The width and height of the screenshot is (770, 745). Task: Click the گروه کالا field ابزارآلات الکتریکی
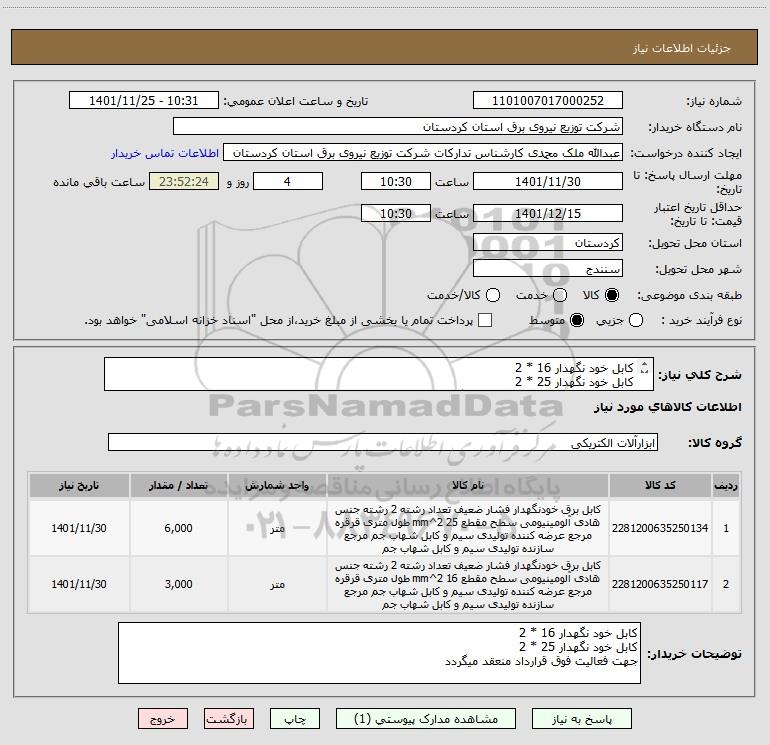pos(383,442)
